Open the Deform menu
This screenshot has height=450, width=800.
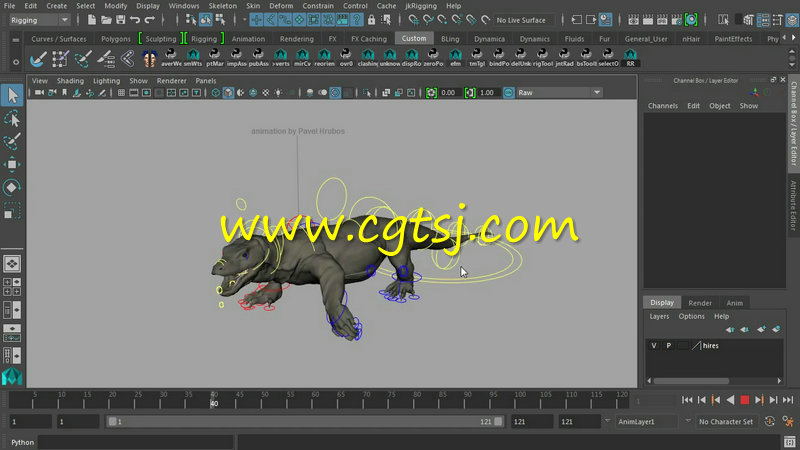[281, 6]
